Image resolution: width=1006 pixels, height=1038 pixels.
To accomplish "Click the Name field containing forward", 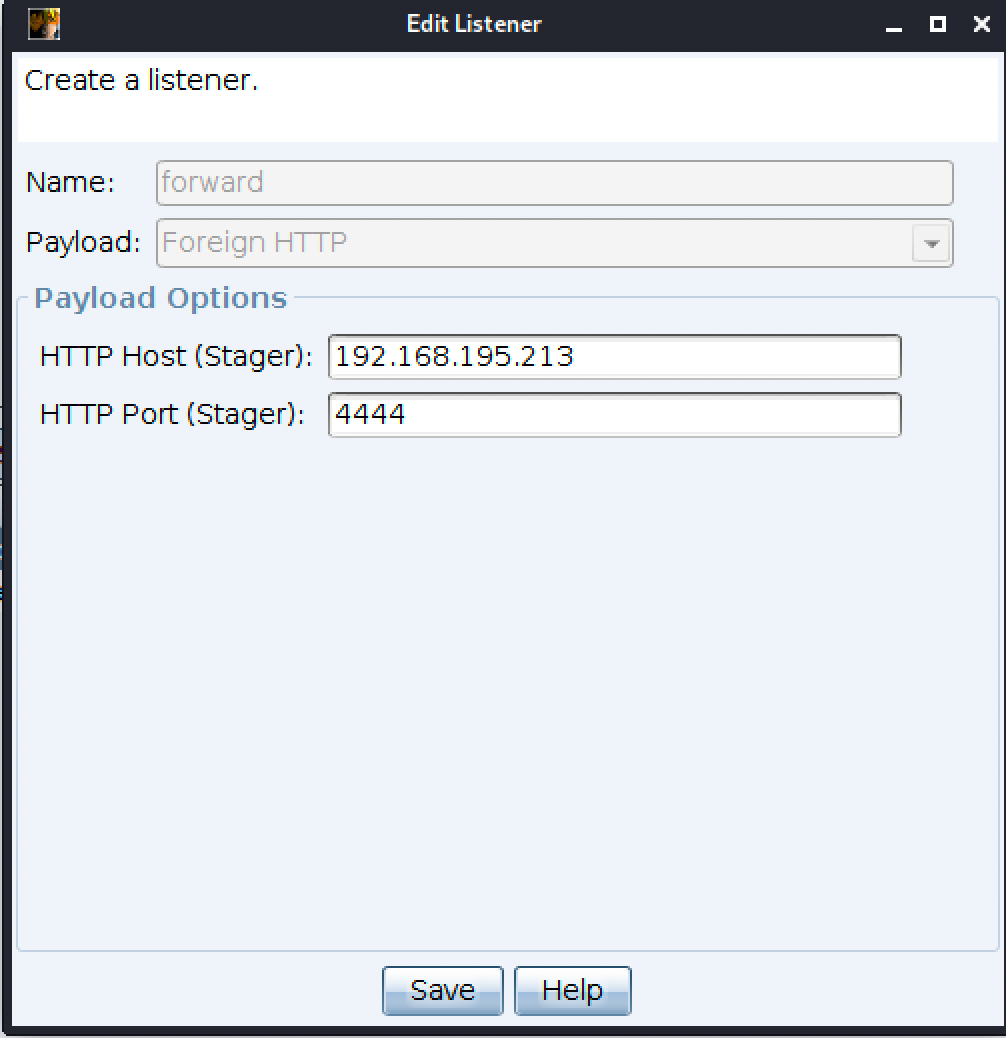I will coord(555,183).
